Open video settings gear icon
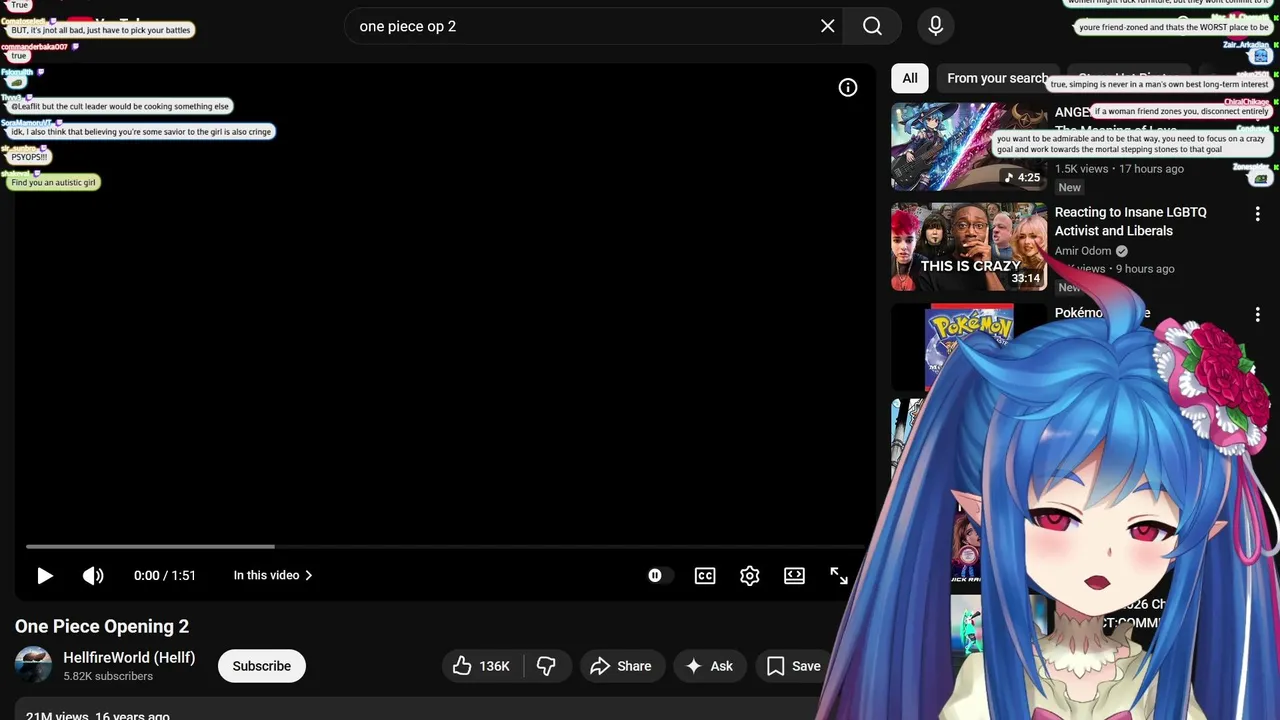 point(750,576)
